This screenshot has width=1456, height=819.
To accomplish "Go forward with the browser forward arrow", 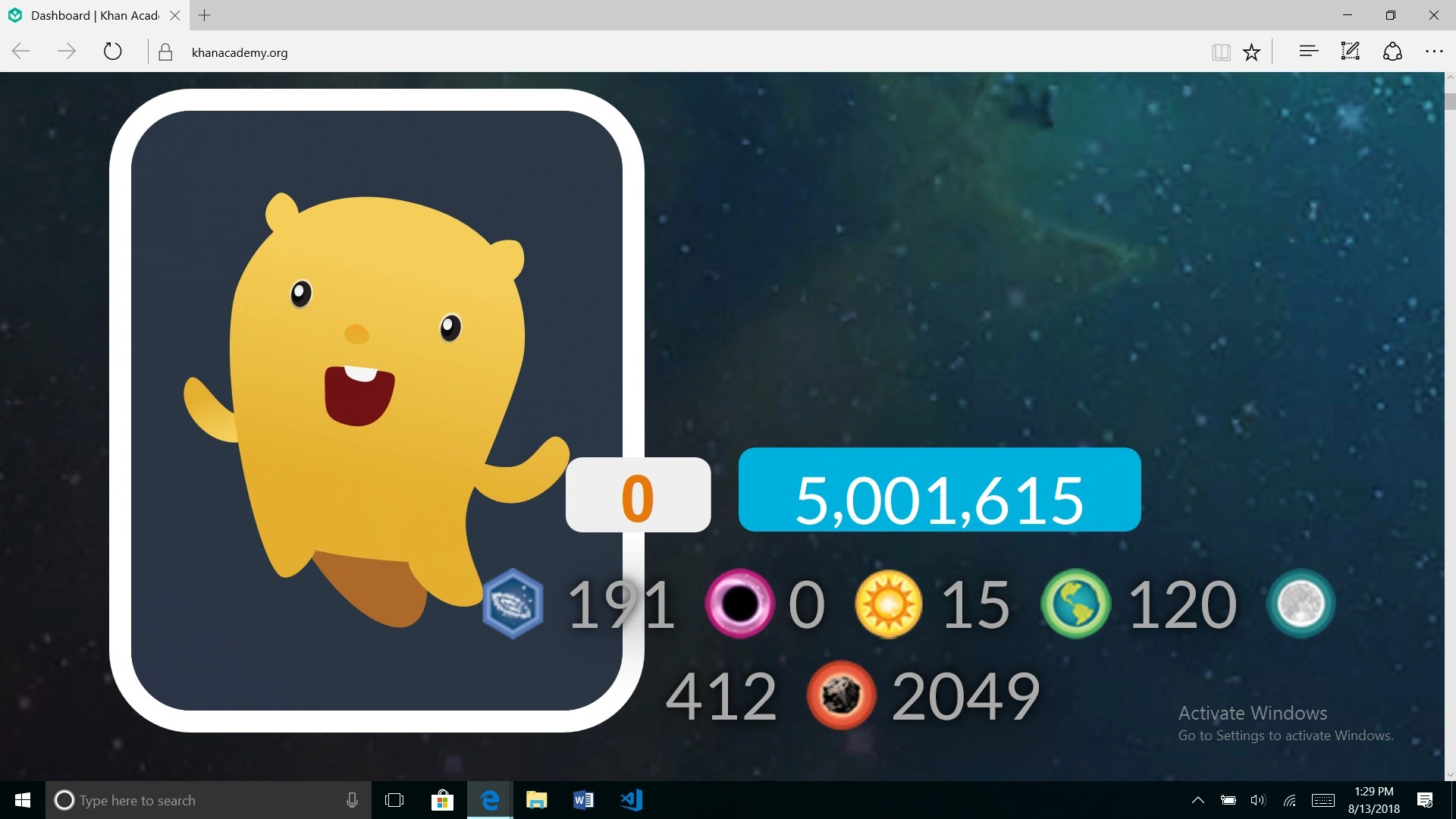I will 67,52.
